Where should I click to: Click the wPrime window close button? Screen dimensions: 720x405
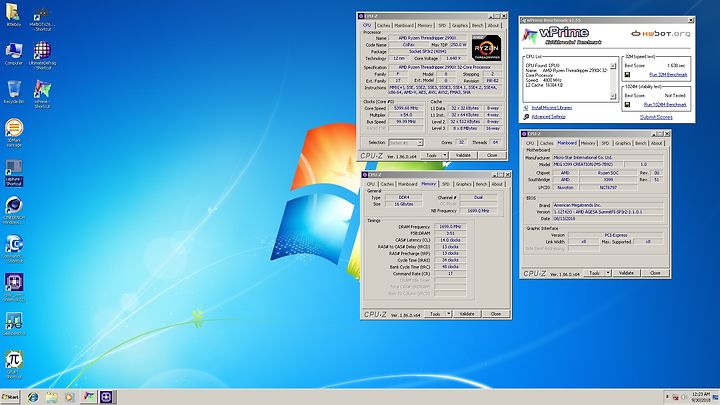pyautogui.click(x=691, y=20)
